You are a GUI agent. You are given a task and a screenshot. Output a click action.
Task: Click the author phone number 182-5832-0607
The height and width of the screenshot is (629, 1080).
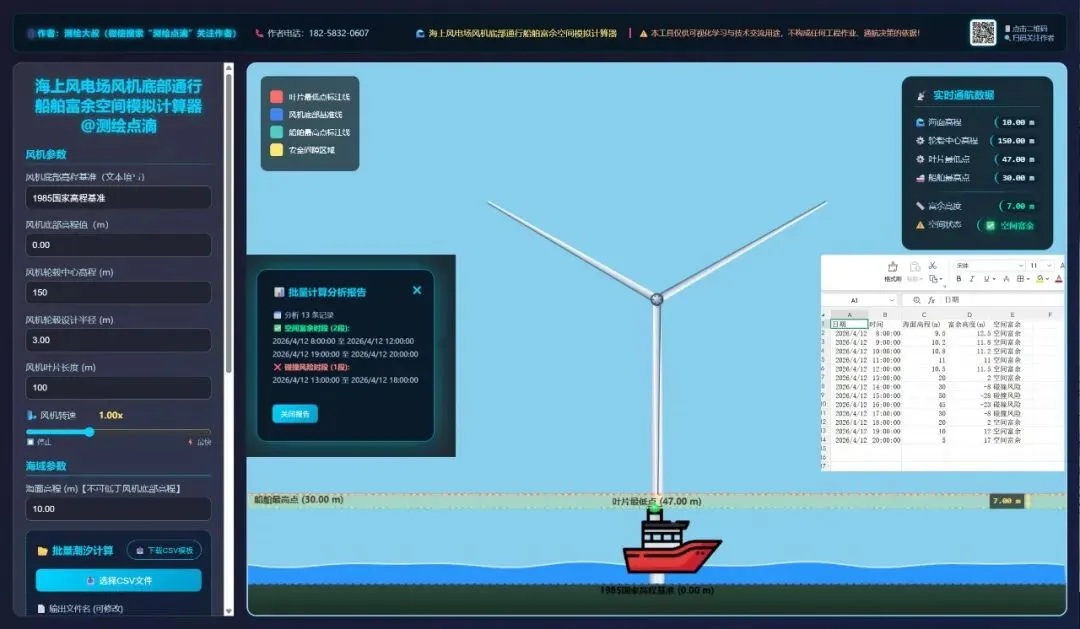338,33
